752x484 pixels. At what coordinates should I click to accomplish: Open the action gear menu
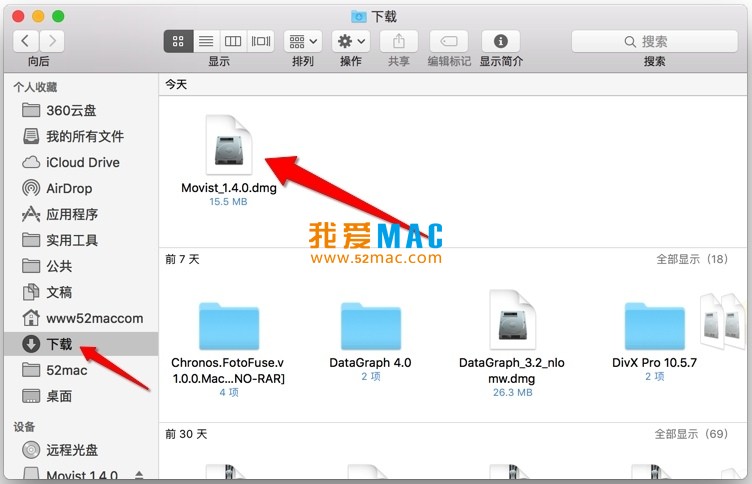350,41
